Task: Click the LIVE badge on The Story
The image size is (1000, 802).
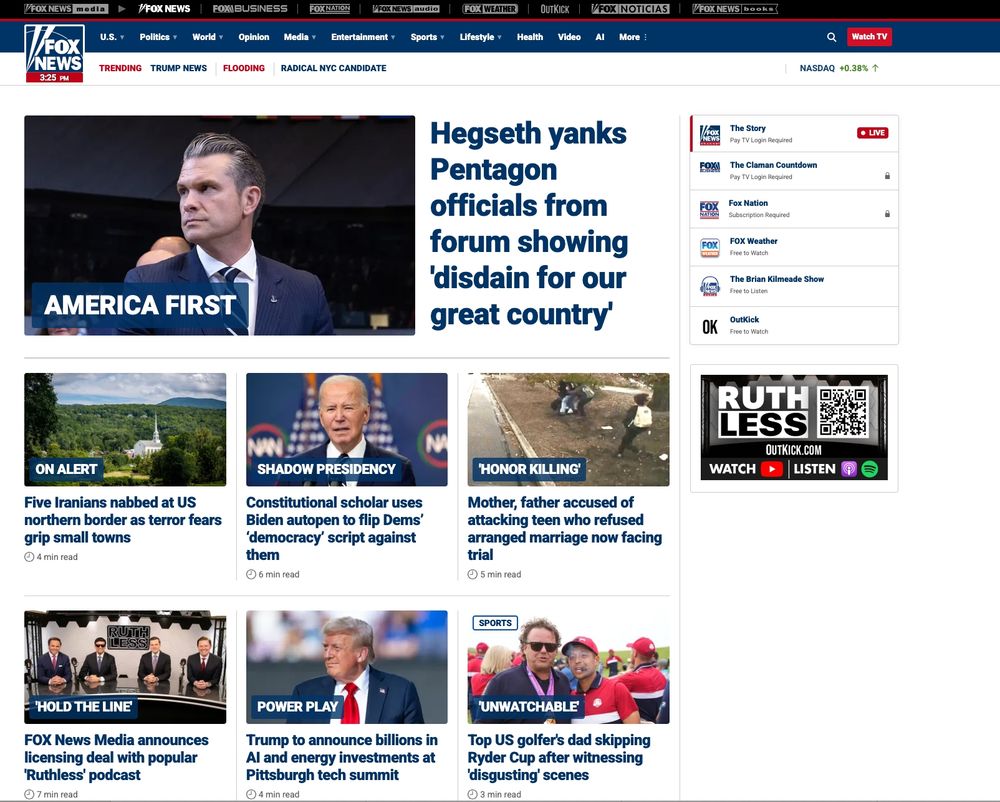Action: coord(872,133)
